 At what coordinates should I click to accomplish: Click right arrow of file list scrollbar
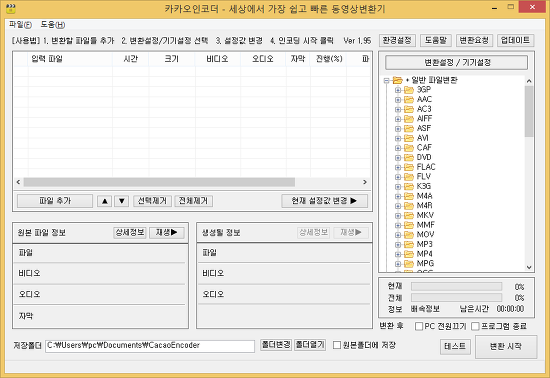(365, 182)
